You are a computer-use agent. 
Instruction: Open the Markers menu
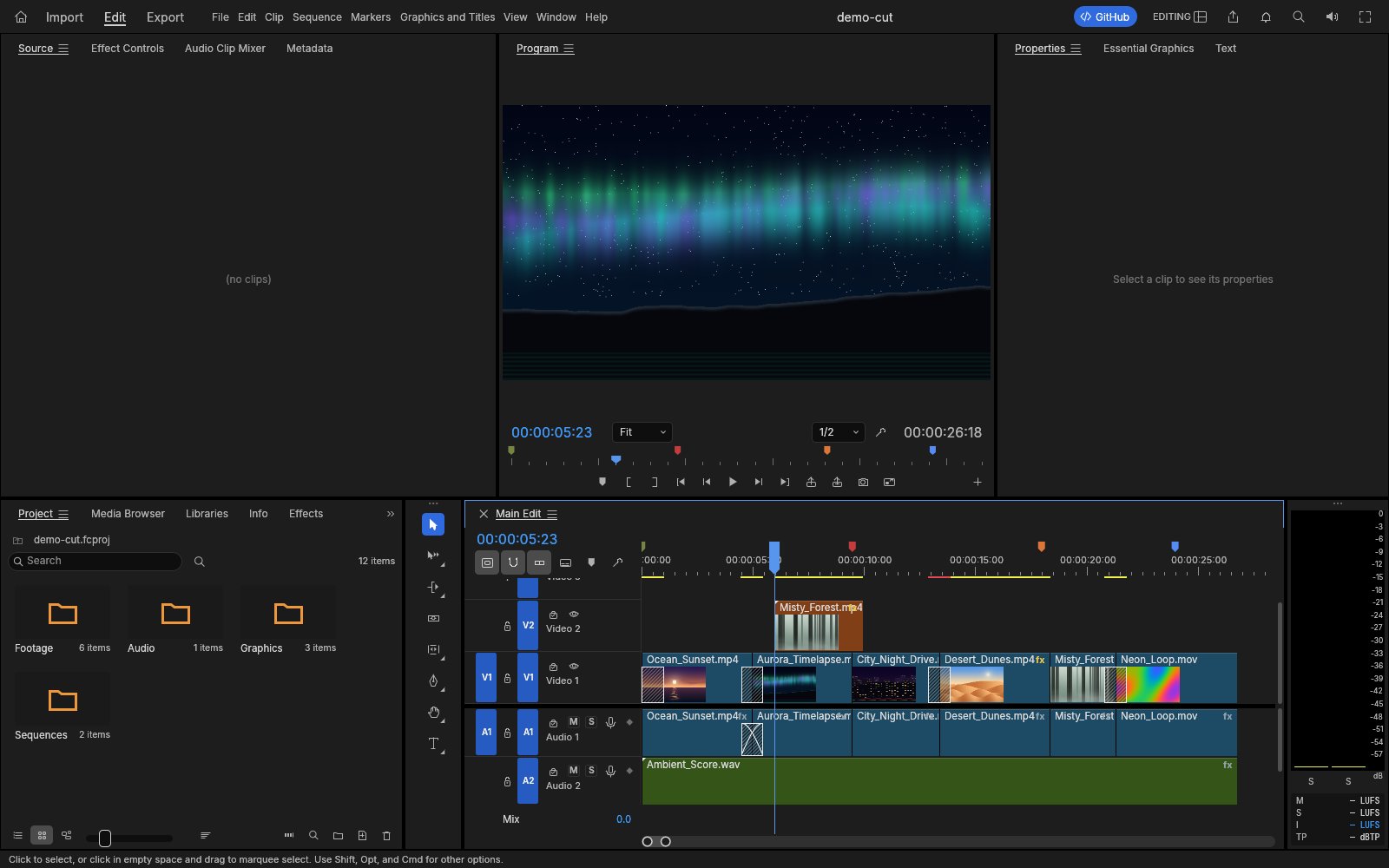point(371,16)
